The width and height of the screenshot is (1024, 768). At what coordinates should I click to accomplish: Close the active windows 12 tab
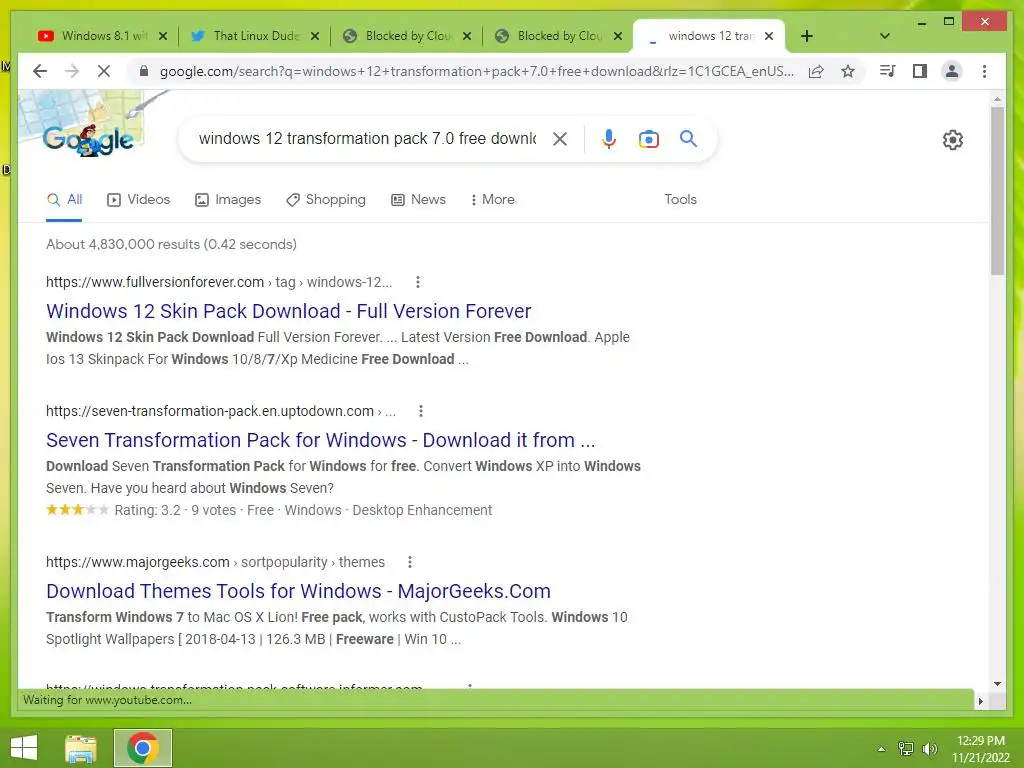coord(769,36)
